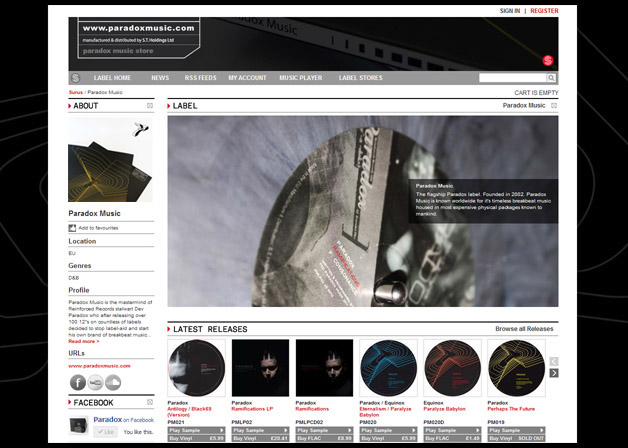Buy FLAC for PMLPCD02 at £8.99
628x448 pixels.
pyautogui.click(x=324, y=438)
